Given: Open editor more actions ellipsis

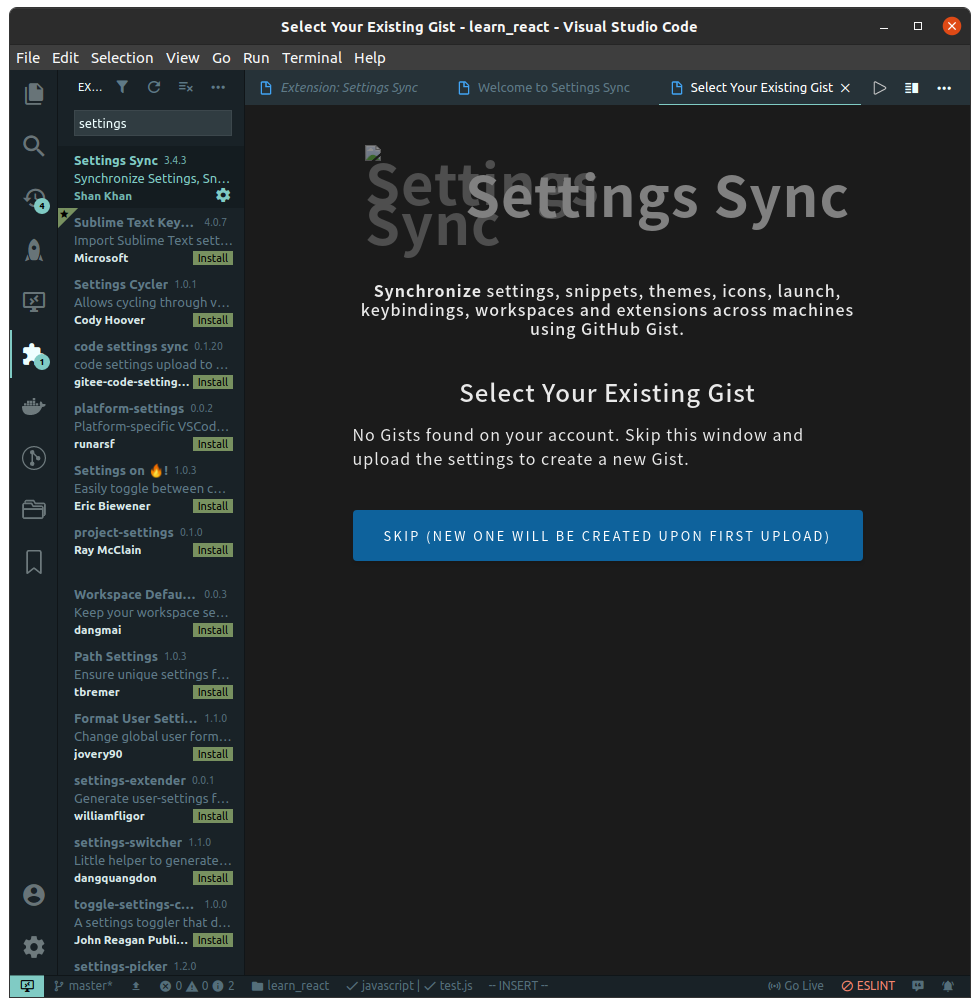Looking at the screenshot, I should 944,88.
